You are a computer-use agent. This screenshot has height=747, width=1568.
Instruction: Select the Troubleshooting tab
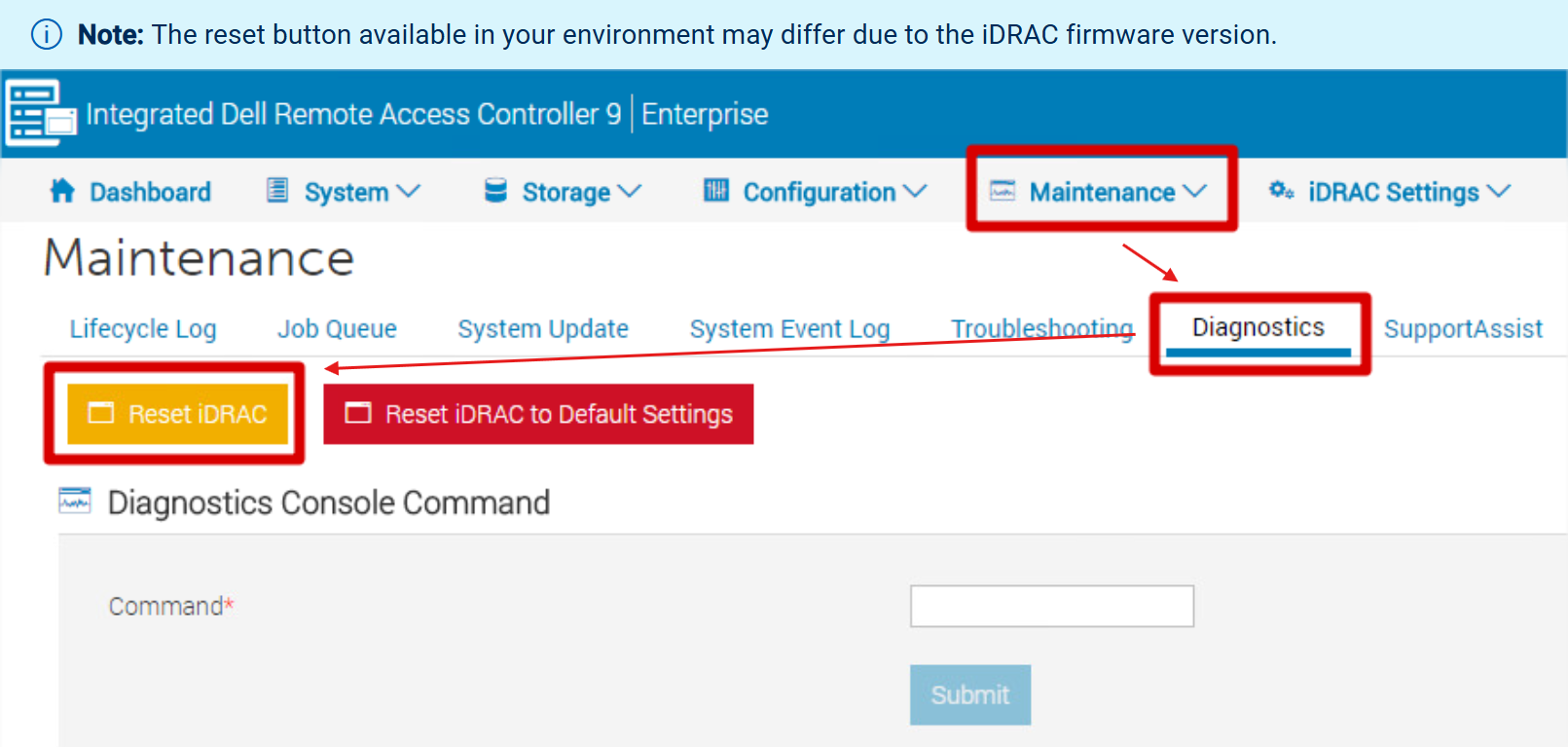click(x=1041, y=328)
